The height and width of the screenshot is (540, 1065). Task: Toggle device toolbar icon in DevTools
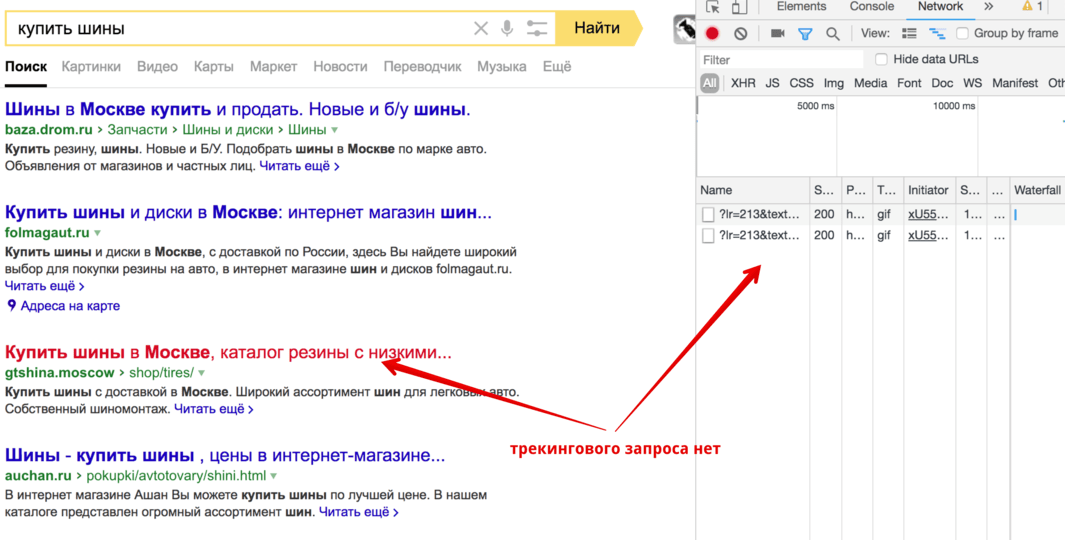pos(739,7)
